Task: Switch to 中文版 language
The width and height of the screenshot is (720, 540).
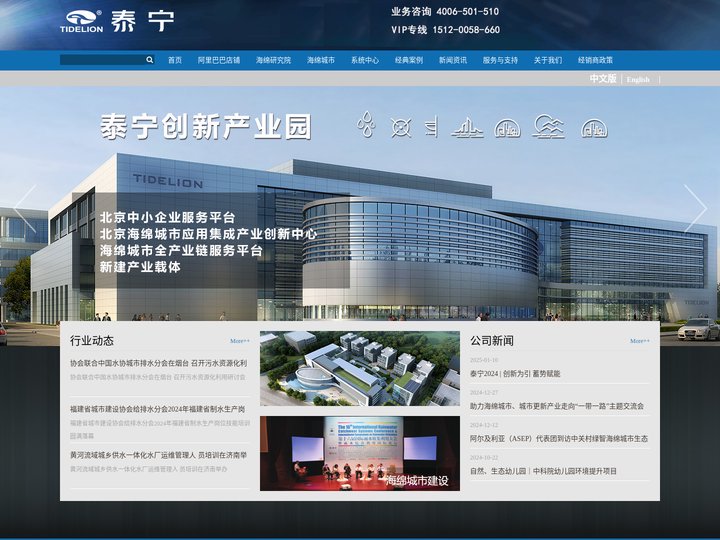Action: pos(603,79)
